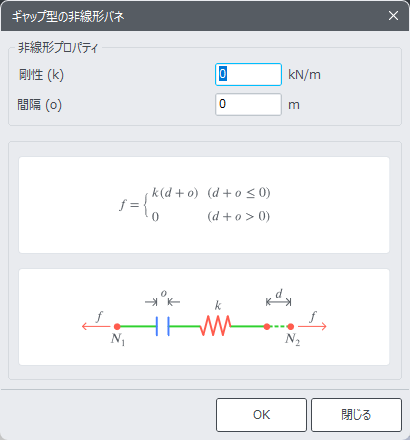Click the right-pointing force arrow f
This screenshot has height=440, width=410.
[x=312, y=326]
